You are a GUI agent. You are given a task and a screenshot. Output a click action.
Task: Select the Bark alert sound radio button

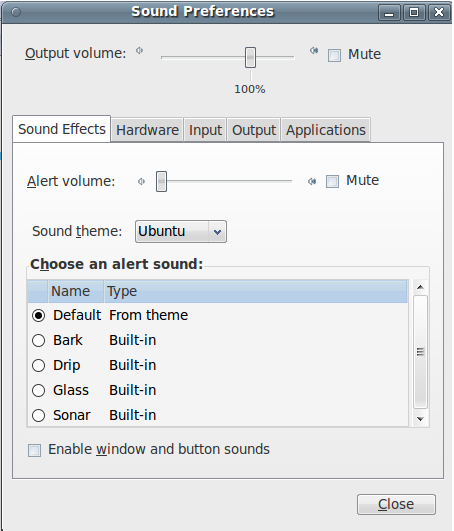[39, 340]
